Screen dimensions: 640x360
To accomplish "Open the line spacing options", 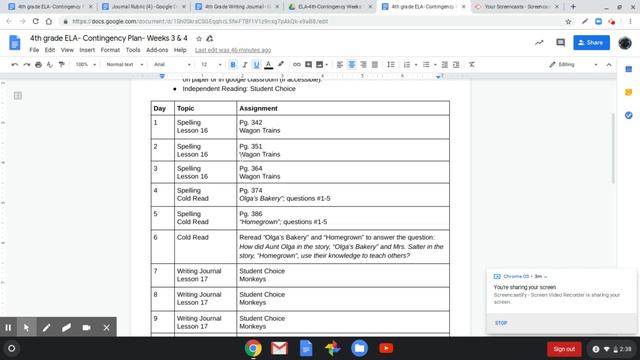I will [391, 64].
